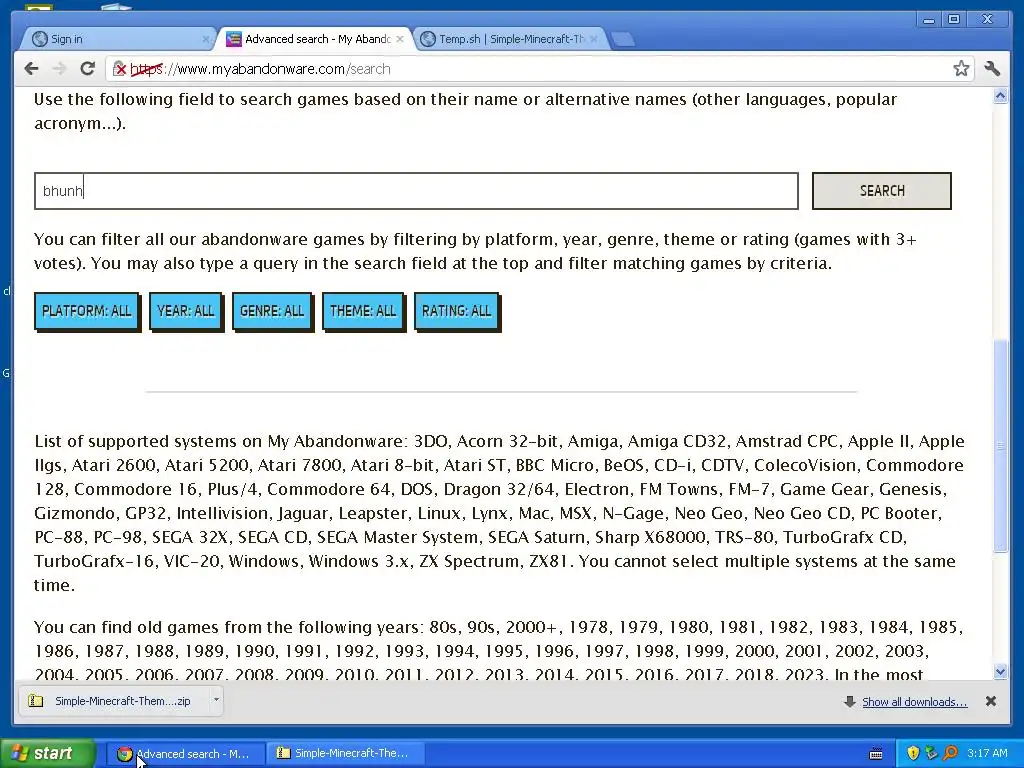Switch to the Sign in tab
The height and width of the screenshot is (768, 1024).
(118, 39)
